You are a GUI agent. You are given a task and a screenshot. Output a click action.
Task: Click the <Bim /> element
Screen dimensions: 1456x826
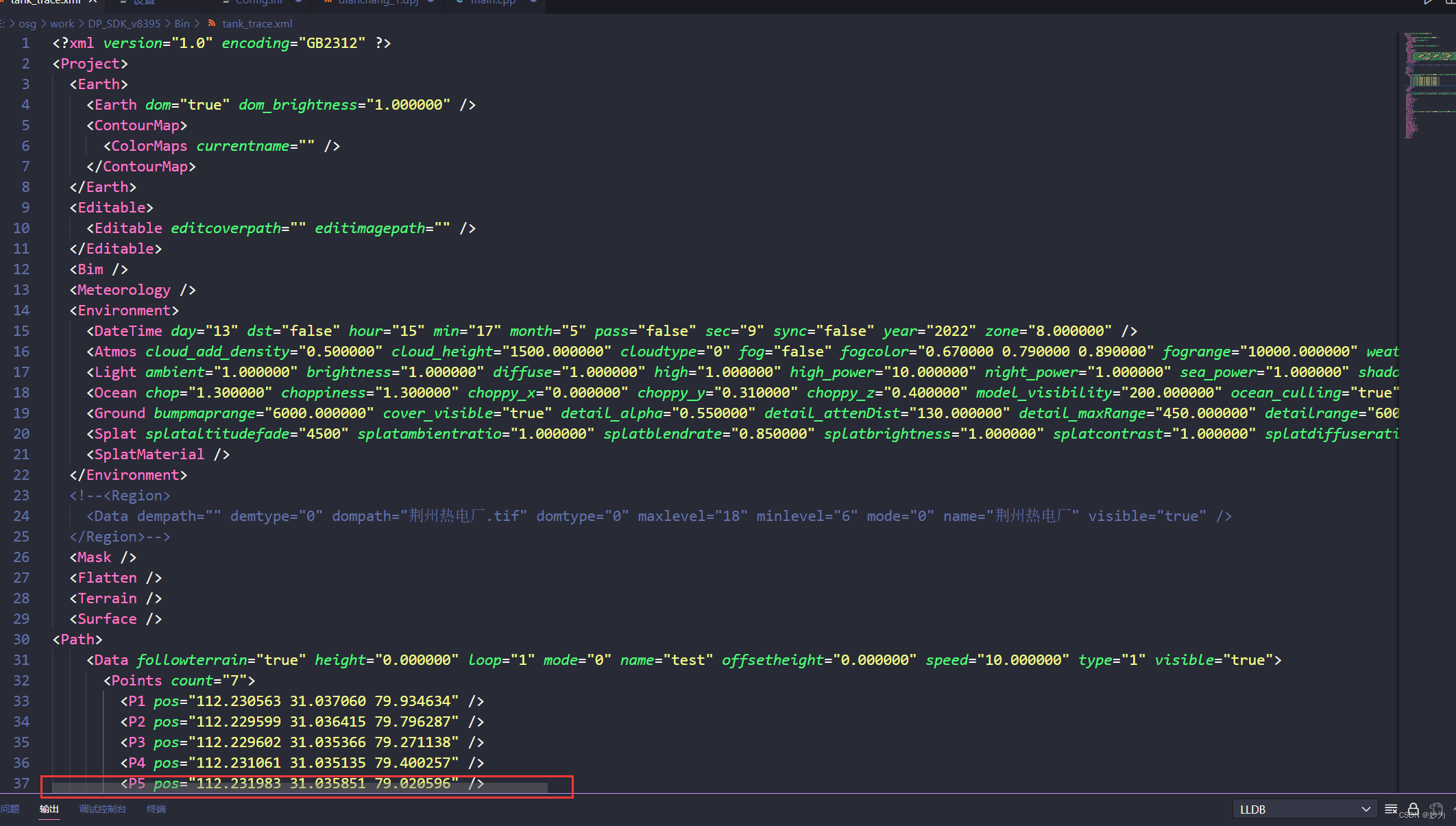(99, 269)
